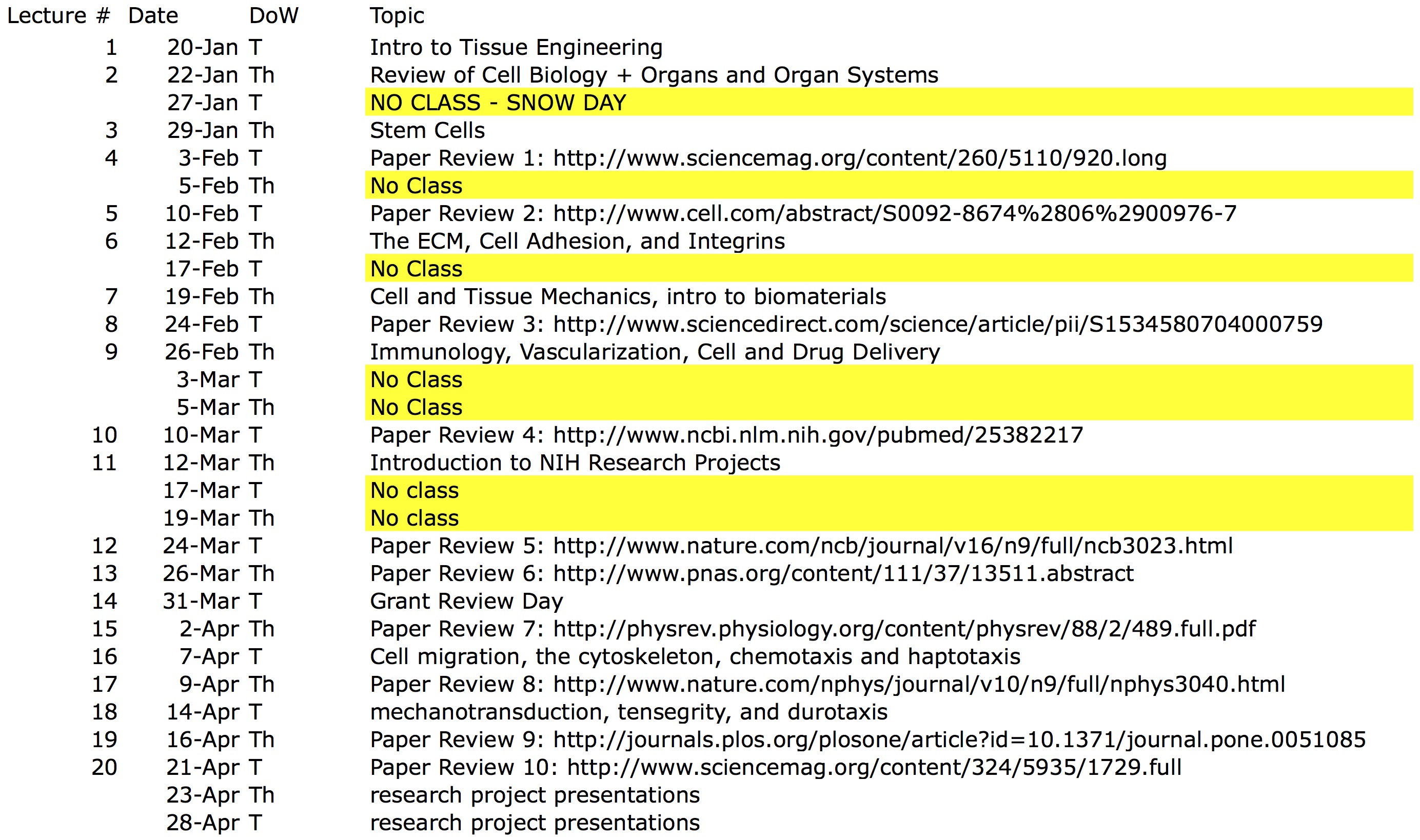
Task: Open the Paper Review 4 pubmed link
Action: tap(818, 435)
